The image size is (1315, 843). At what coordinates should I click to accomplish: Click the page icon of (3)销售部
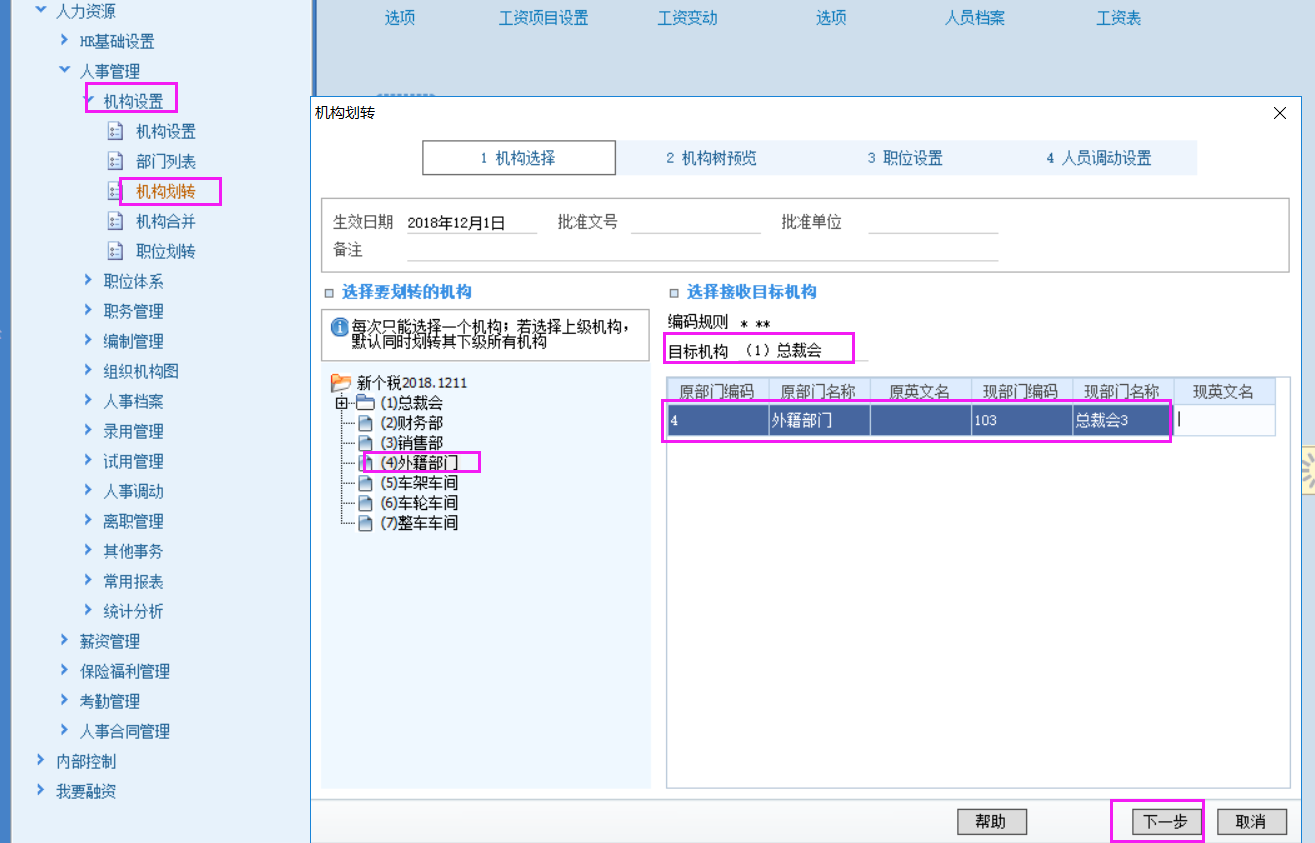click(x=365, y=443)
